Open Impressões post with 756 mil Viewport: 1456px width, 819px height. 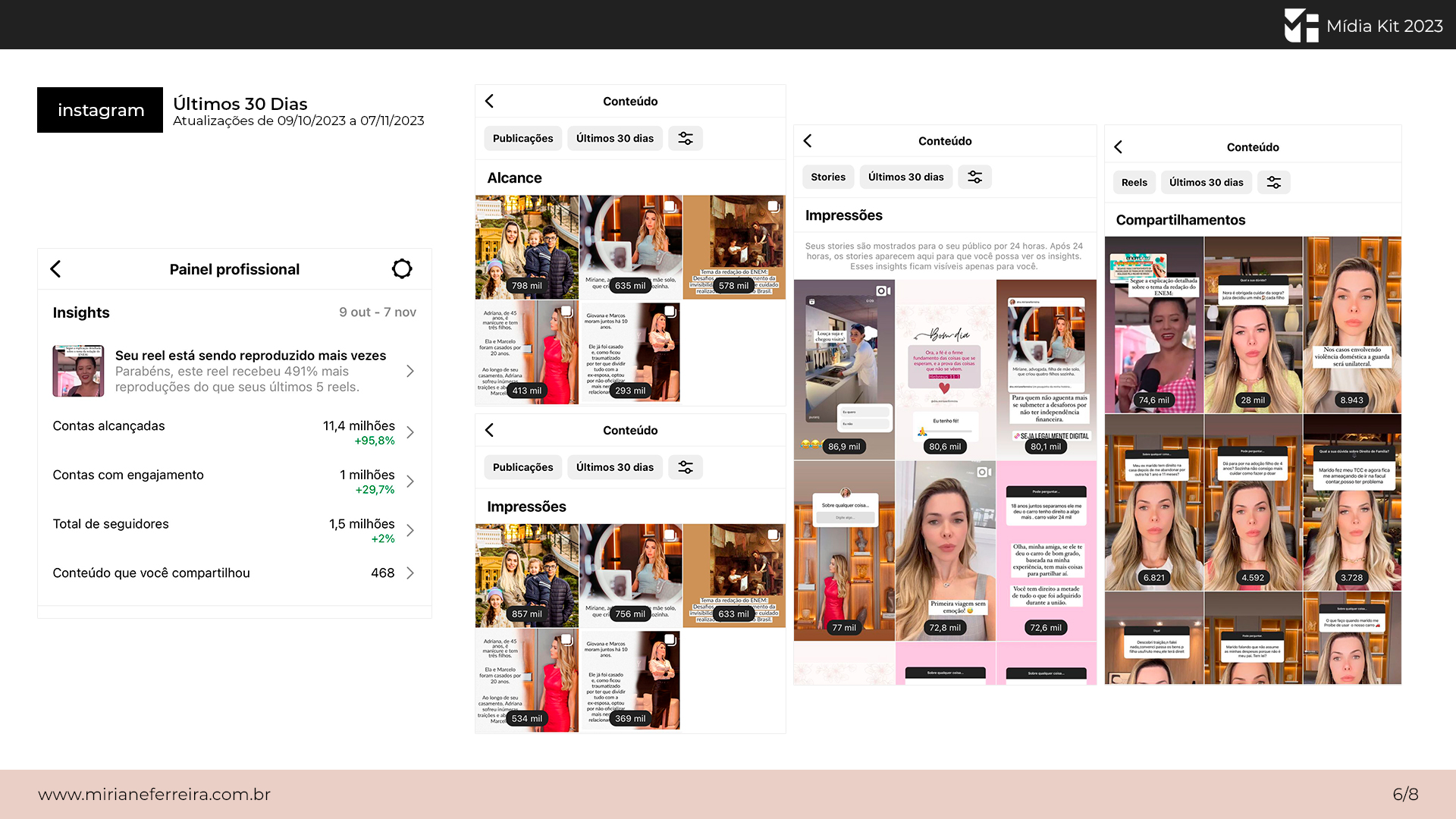(x=631, y=576)
